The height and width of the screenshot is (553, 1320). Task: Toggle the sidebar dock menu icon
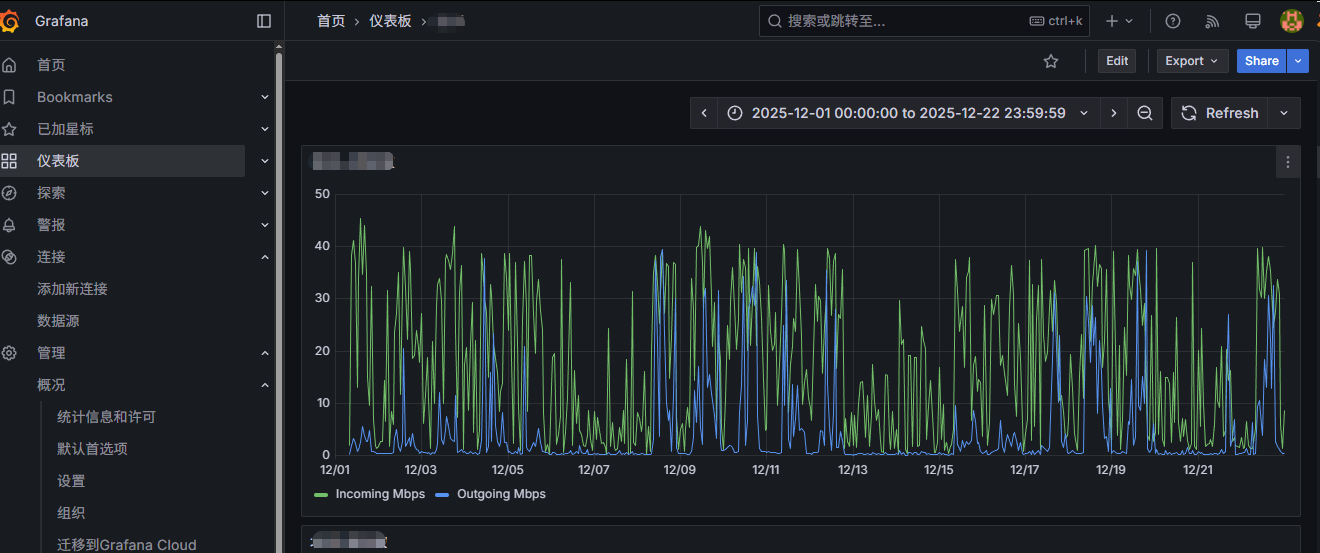(264, 21)
